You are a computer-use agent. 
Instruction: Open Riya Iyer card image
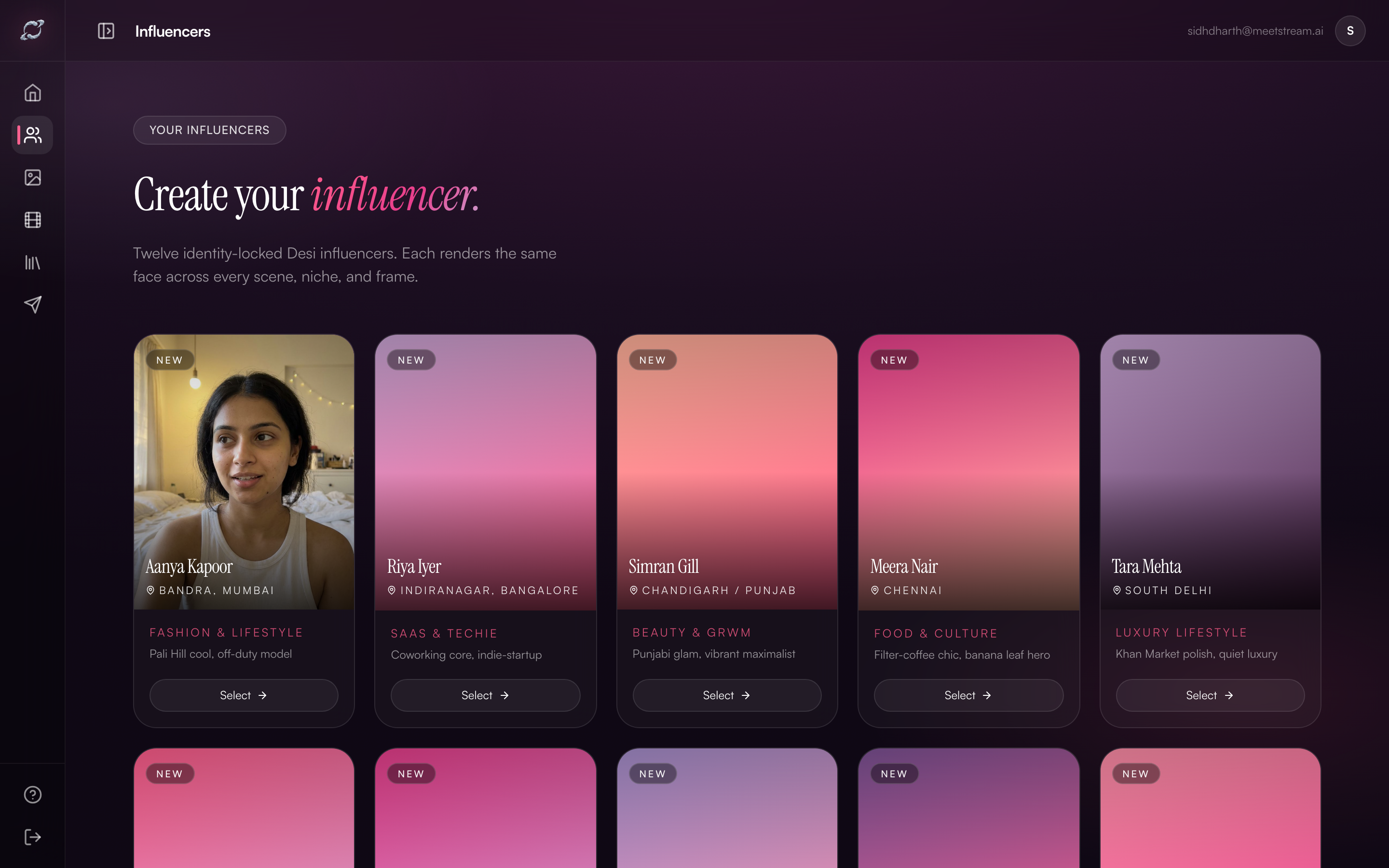[486, 472]
